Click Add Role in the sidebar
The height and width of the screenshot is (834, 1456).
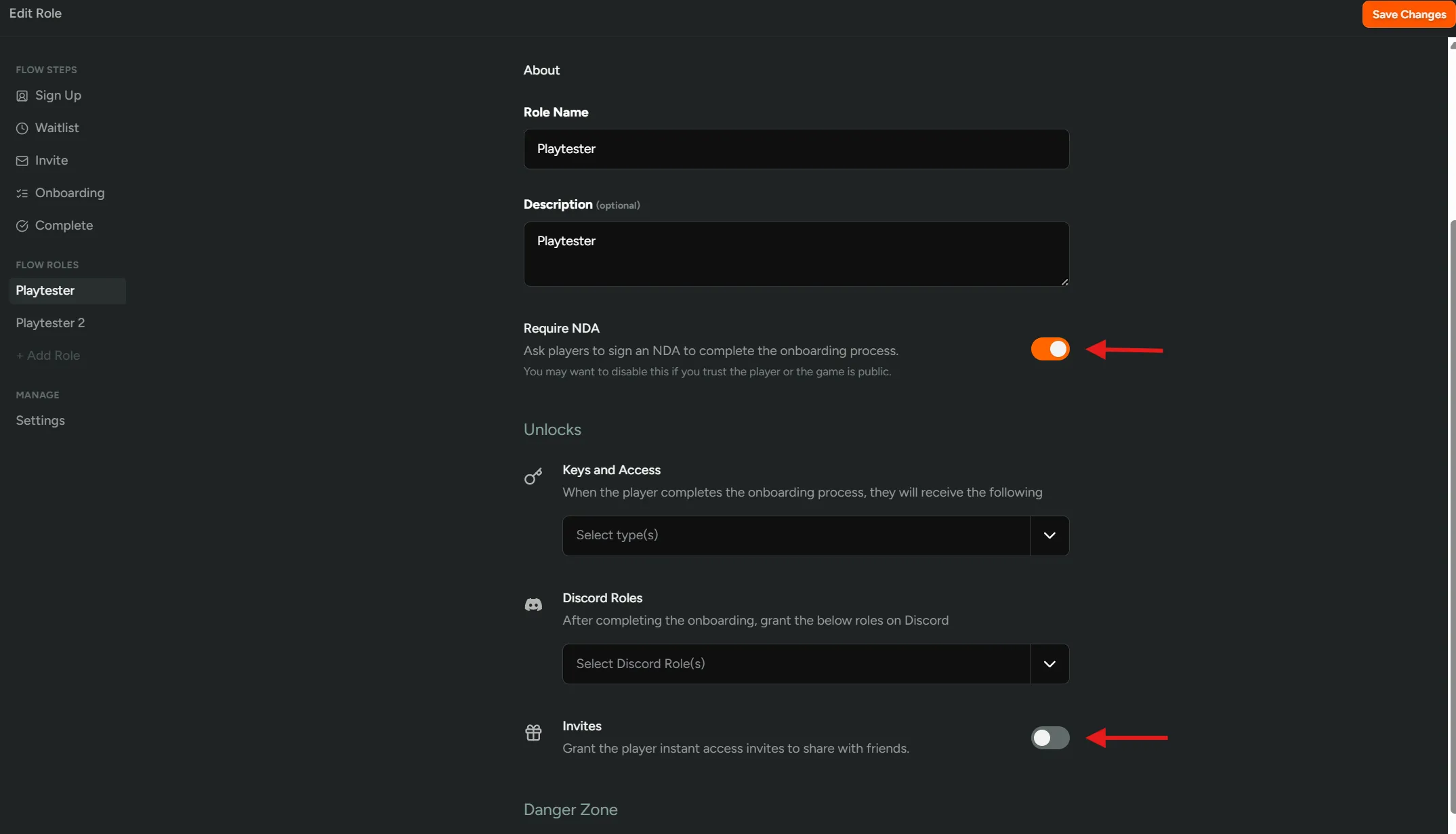(x=48, y=355)
